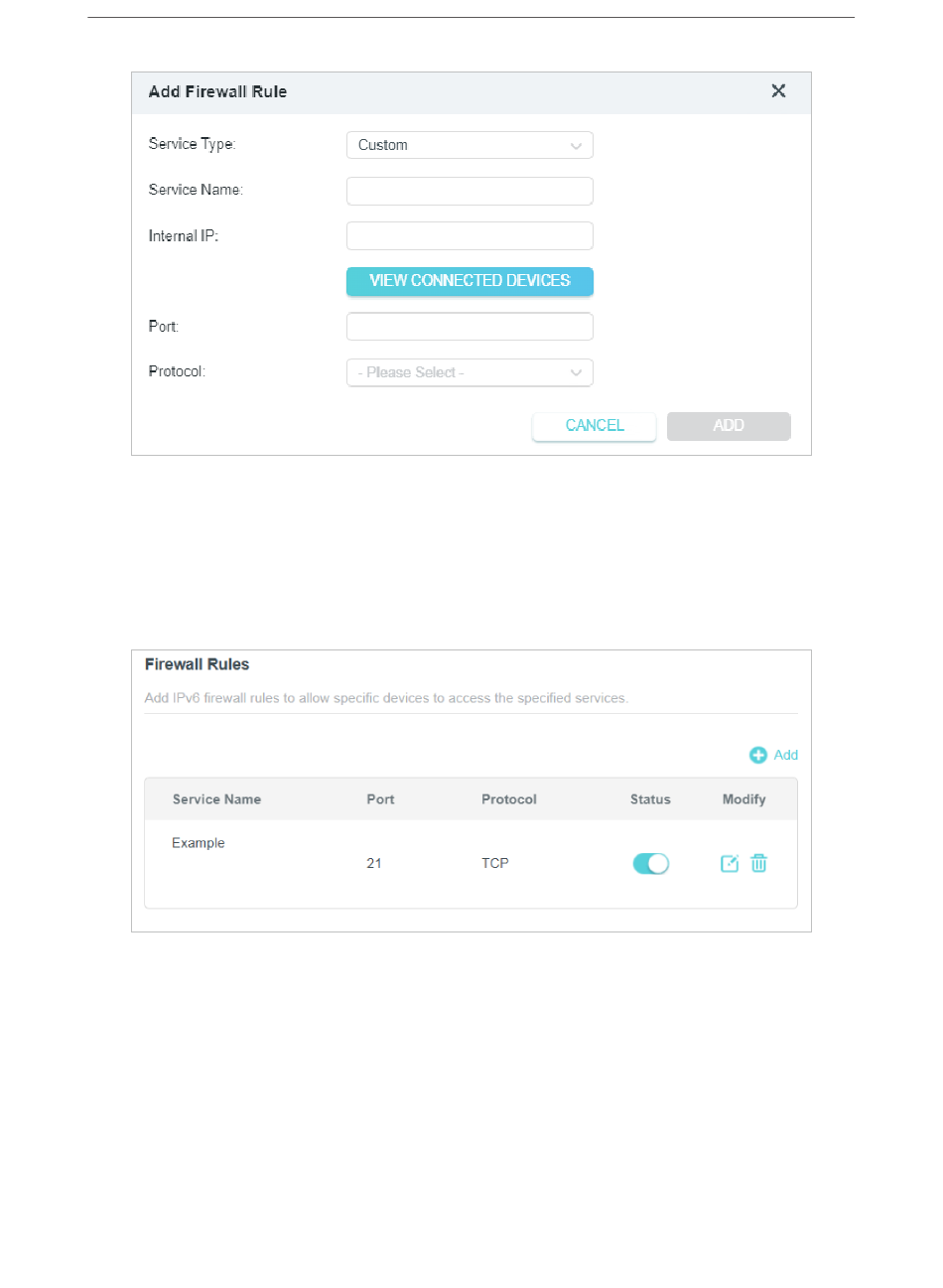Image resolution: width=943 pixels, height=1288 pixels.
Task: Click the Protocol chevron arrow
Action: [576, 373]
